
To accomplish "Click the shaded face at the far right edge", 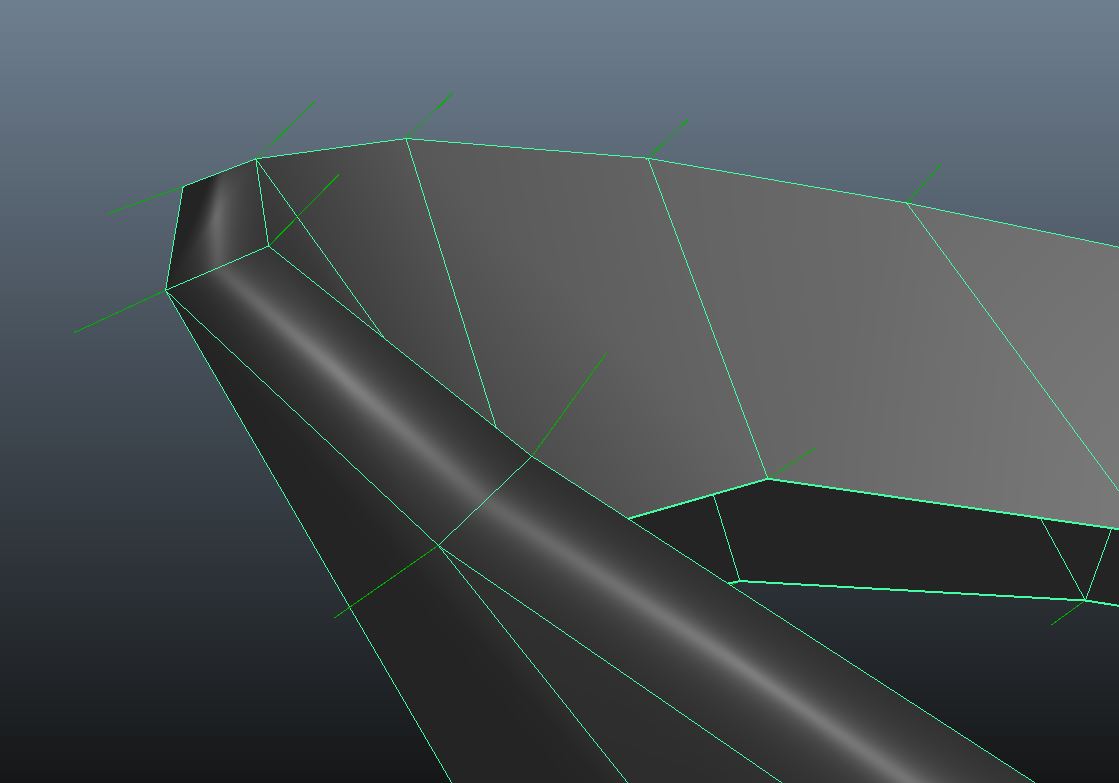I will tap(1060, 350).
